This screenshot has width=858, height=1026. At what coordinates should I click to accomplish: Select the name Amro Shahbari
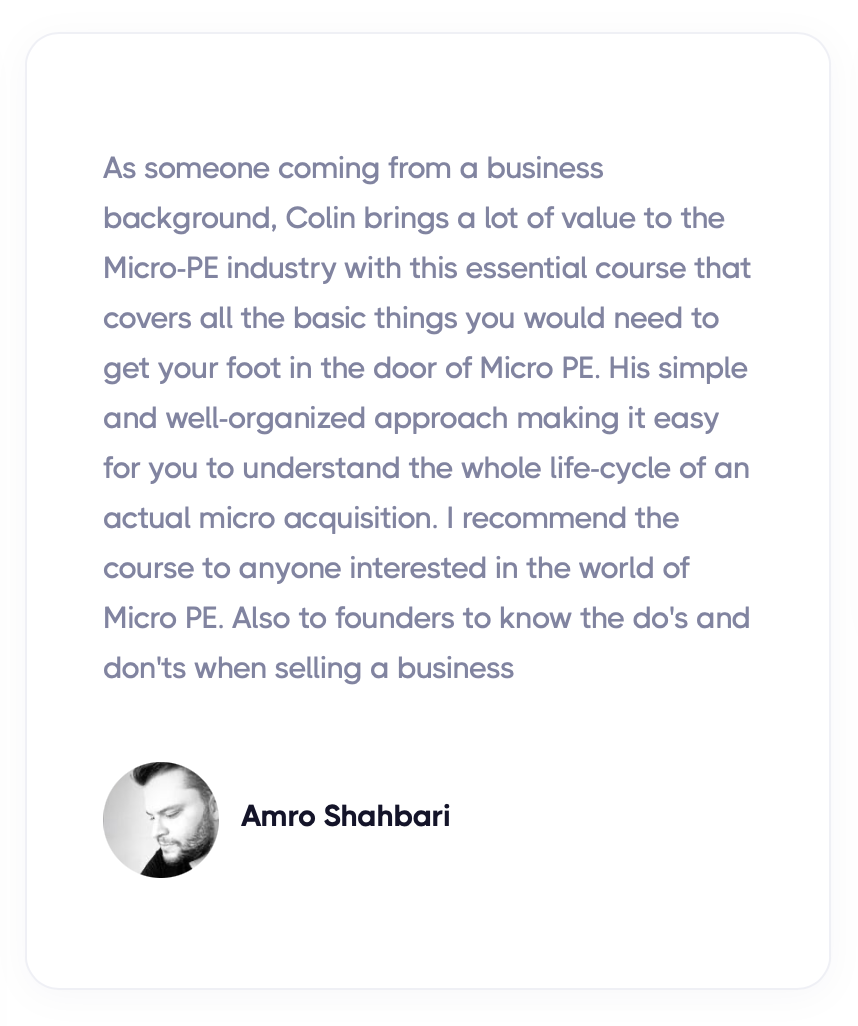pos(345,816)
